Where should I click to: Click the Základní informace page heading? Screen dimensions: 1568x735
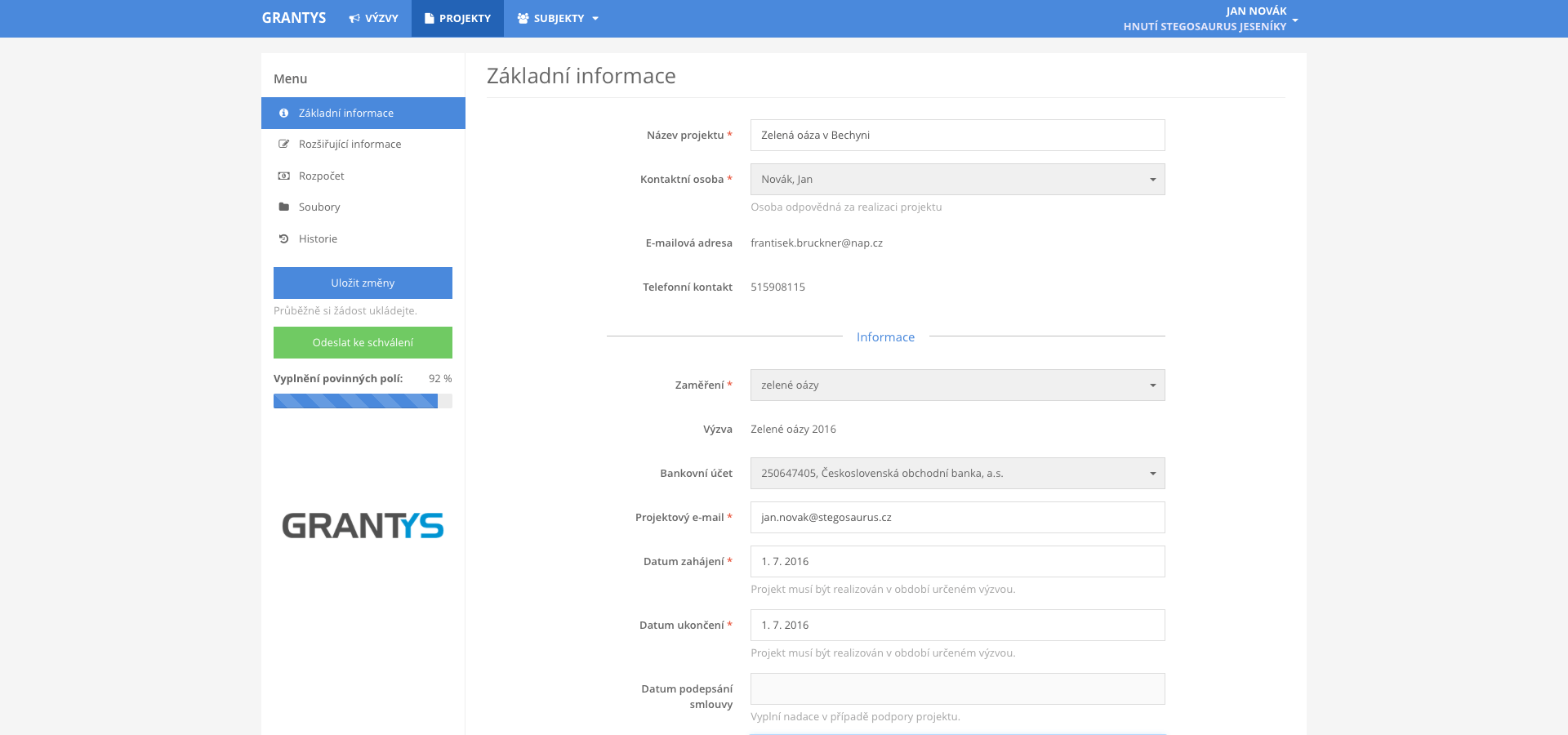point(581,76)
